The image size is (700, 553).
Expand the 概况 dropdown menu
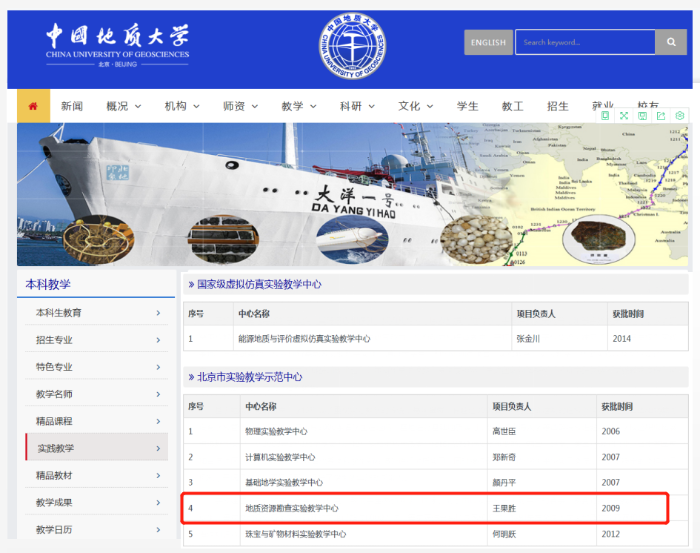(124, 106)
